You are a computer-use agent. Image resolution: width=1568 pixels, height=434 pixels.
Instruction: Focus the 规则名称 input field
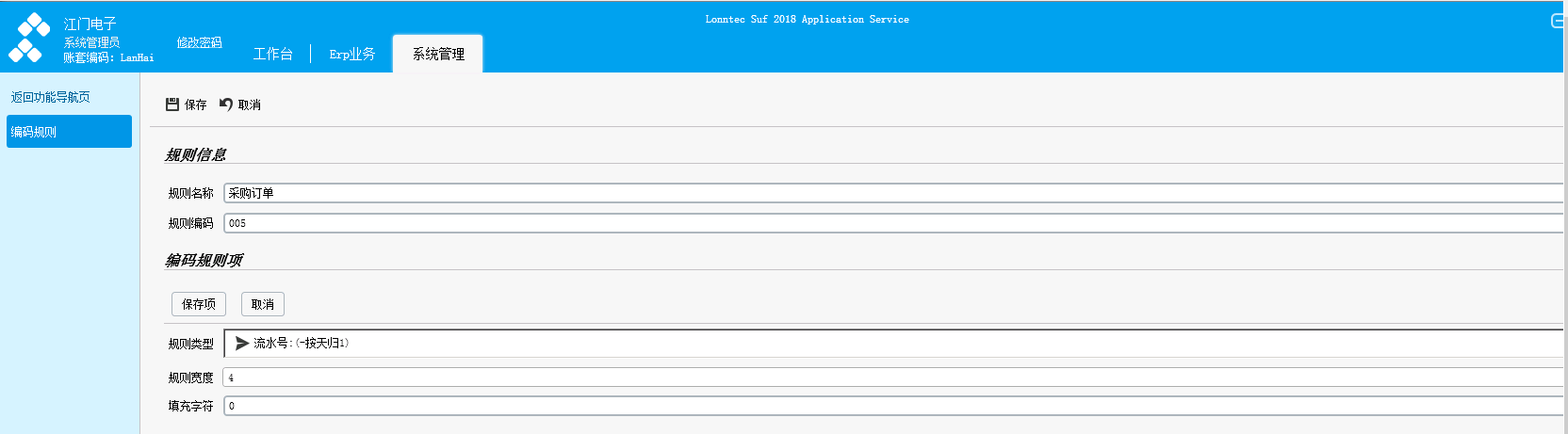click(x=895, y=193)
